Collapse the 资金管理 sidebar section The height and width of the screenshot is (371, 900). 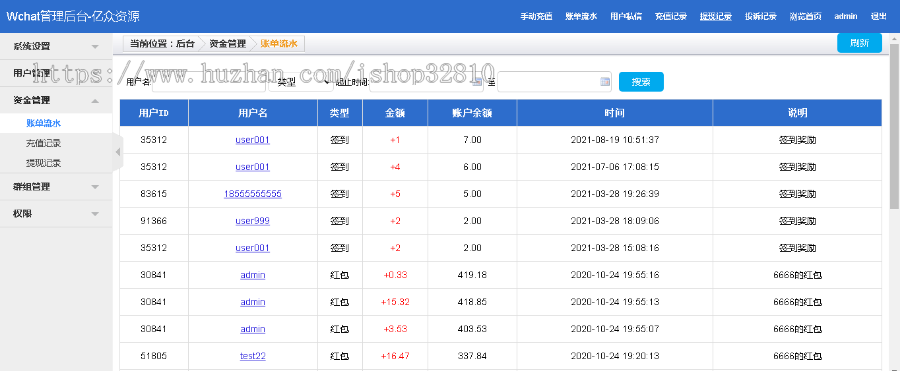(56, 100)
